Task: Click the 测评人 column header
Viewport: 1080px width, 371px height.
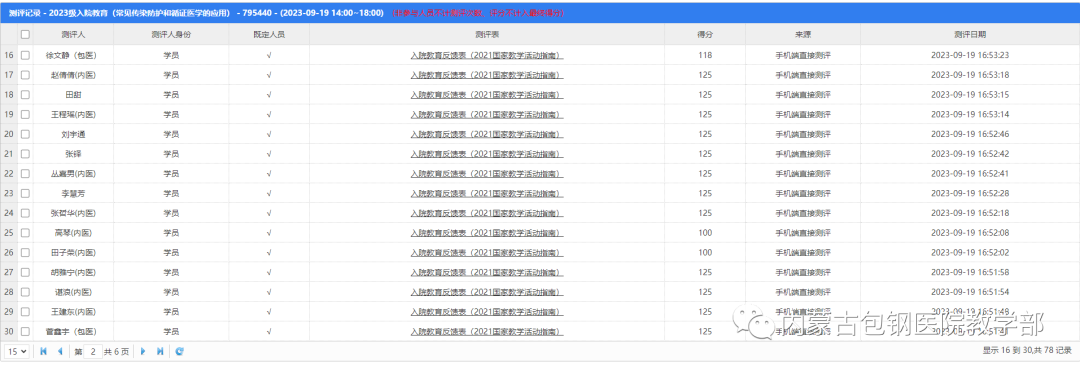Action: (73, 34)
